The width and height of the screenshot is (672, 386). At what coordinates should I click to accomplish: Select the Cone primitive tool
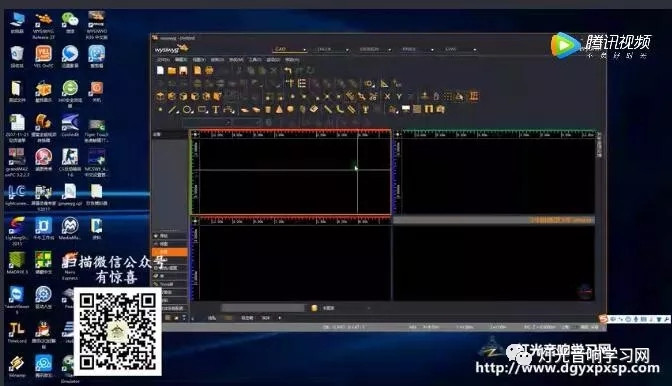pyautogui.click(x=279, y=110)
